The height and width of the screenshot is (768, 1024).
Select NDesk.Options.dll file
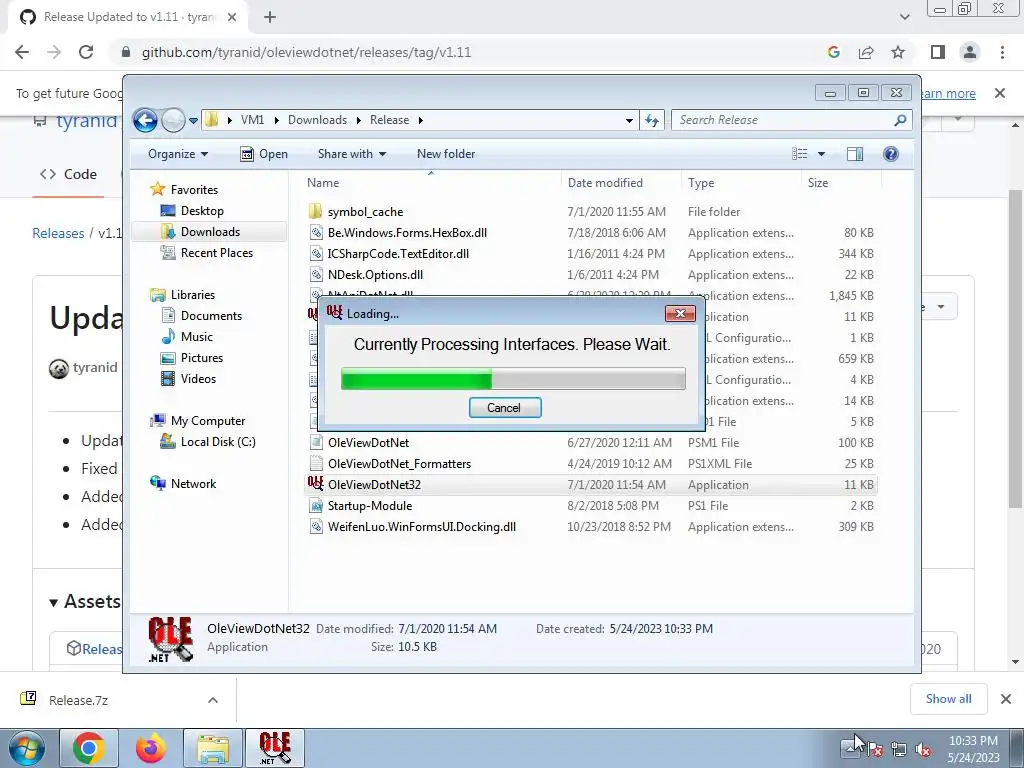(376, 275)
